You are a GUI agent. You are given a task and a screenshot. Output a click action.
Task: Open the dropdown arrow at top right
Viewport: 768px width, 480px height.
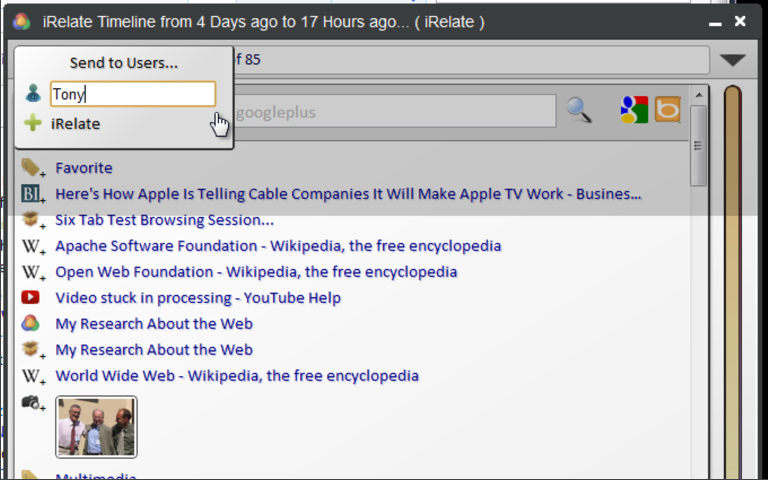(733, 60)
